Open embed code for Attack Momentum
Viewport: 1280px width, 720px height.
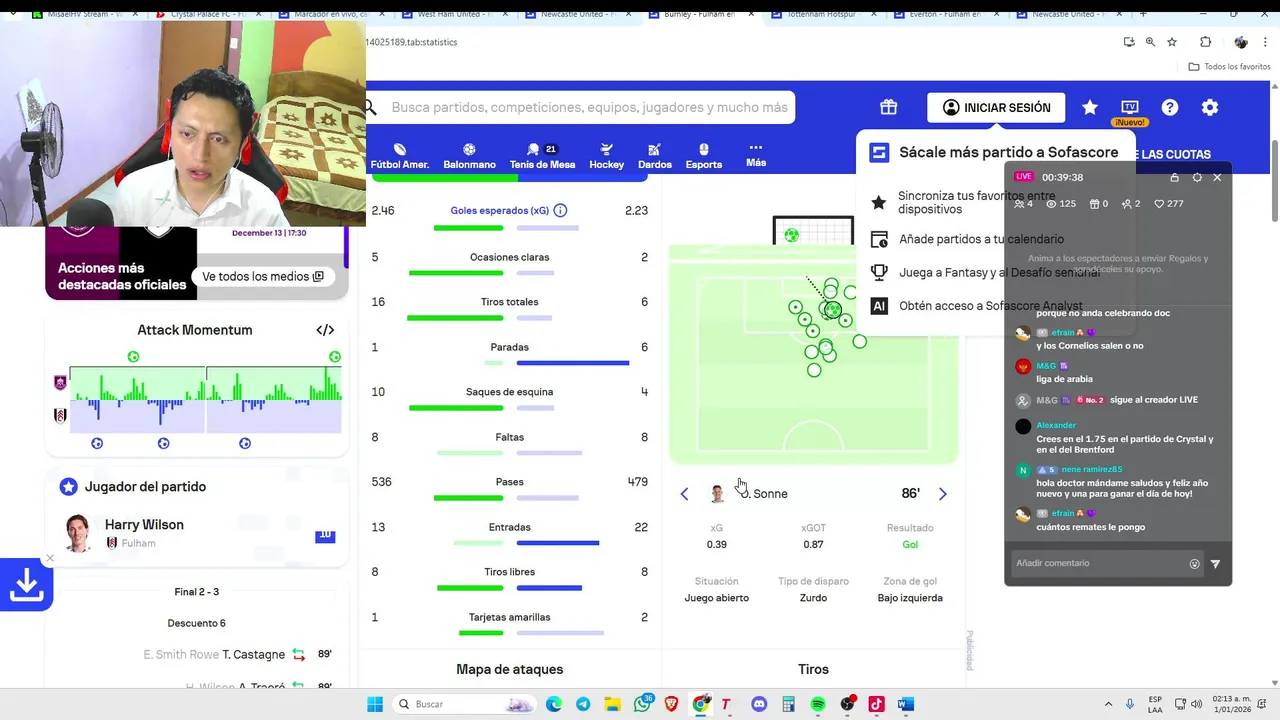point(325,330)
